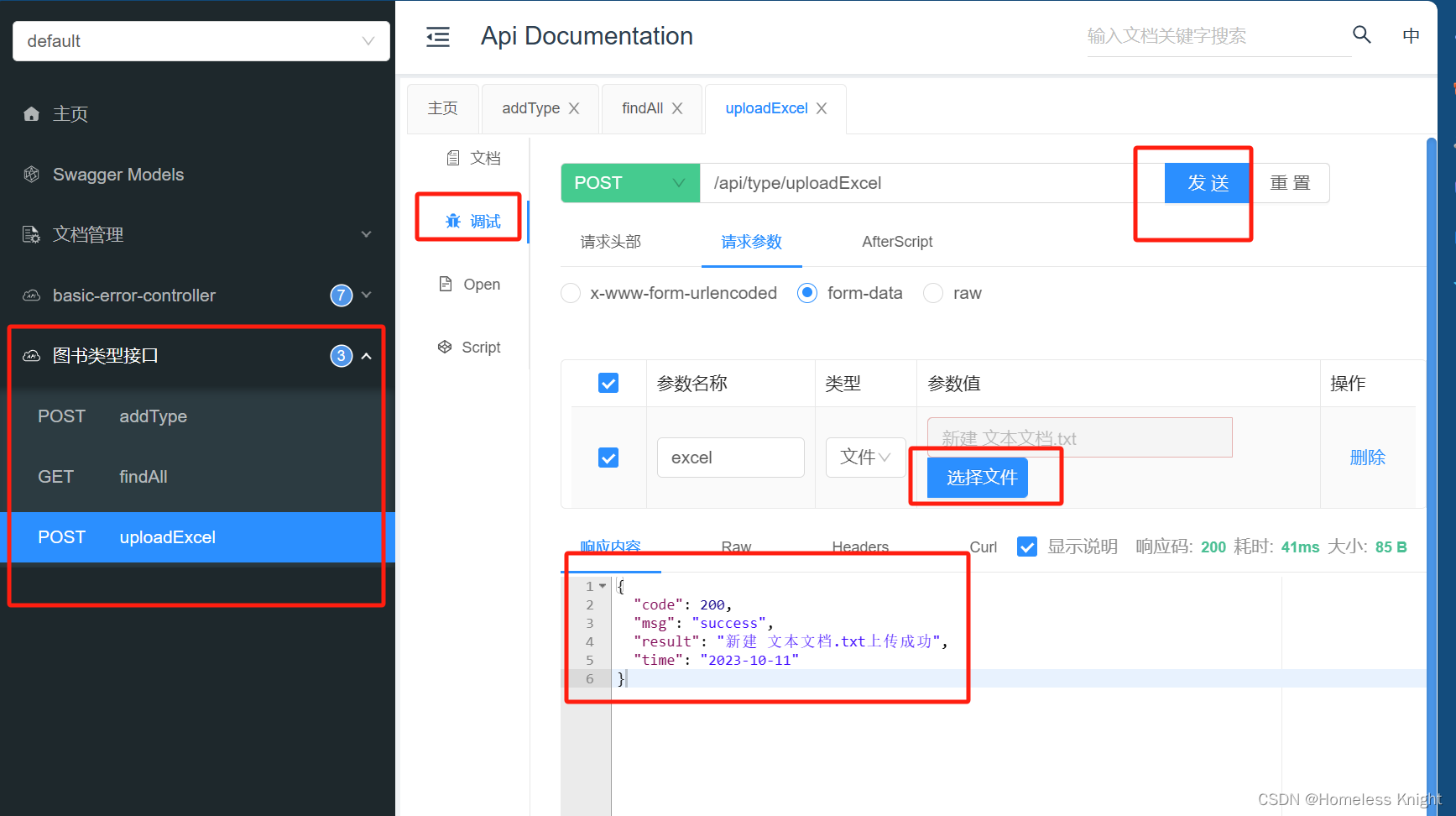Click the selected file name field
This screenshot has height=816, width=1456.
click(1080, 437)
